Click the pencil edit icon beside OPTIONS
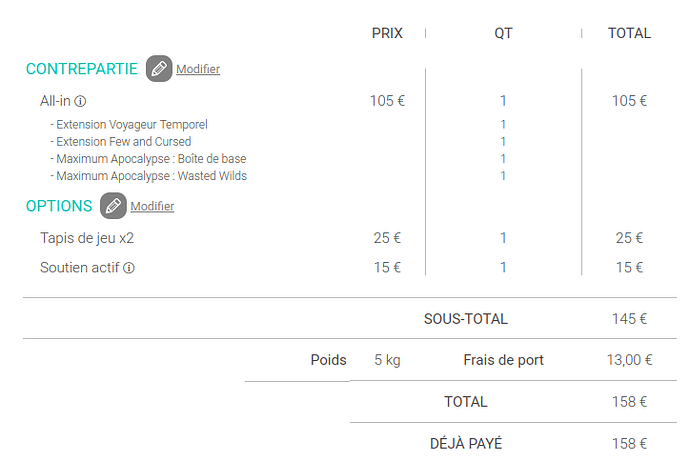The height and width of the screenshot is (461, 690). click(x=113, y=205)
